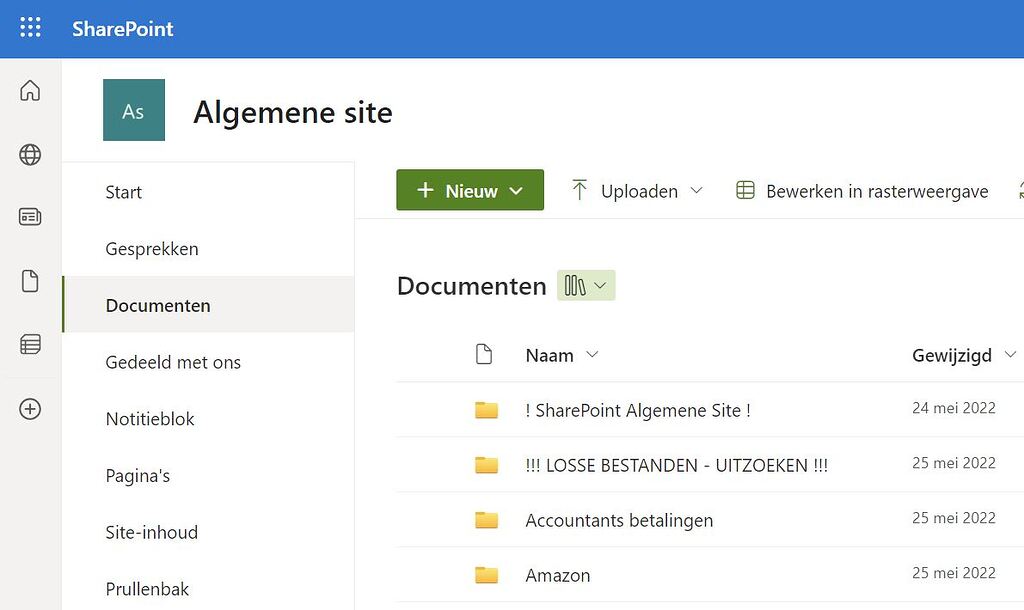
Task: Open the Uploaden dropdown chevron
Action: pos(697,190)
